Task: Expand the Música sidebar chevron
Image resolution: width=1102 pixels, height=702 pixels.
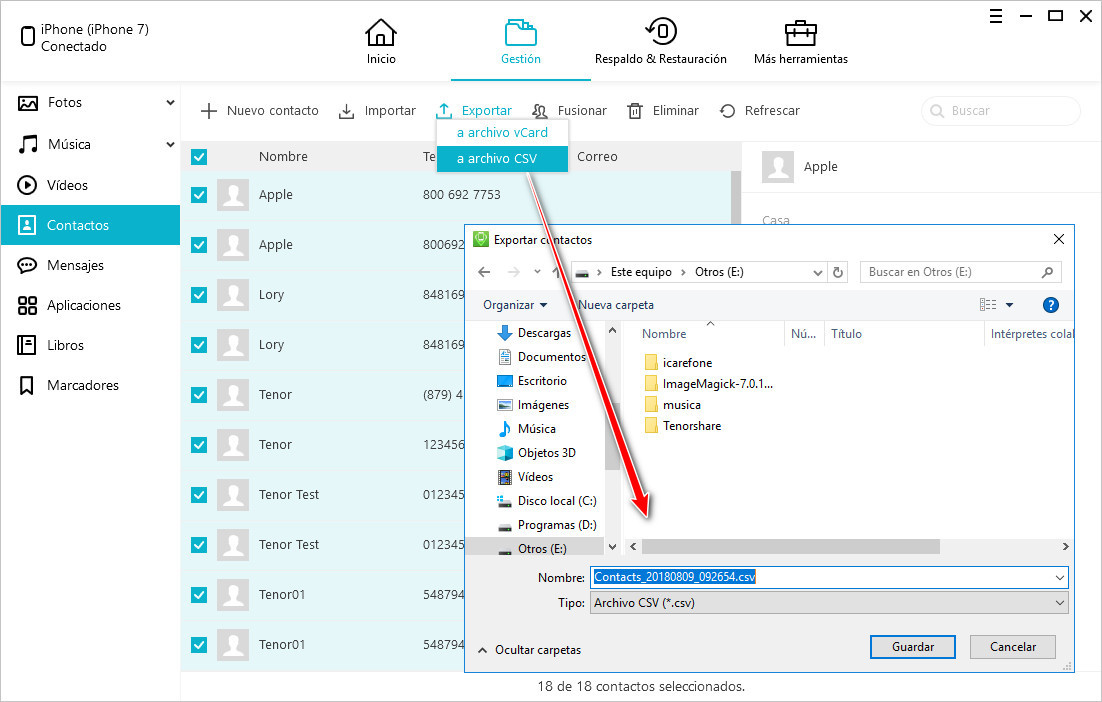Action: 170,144
